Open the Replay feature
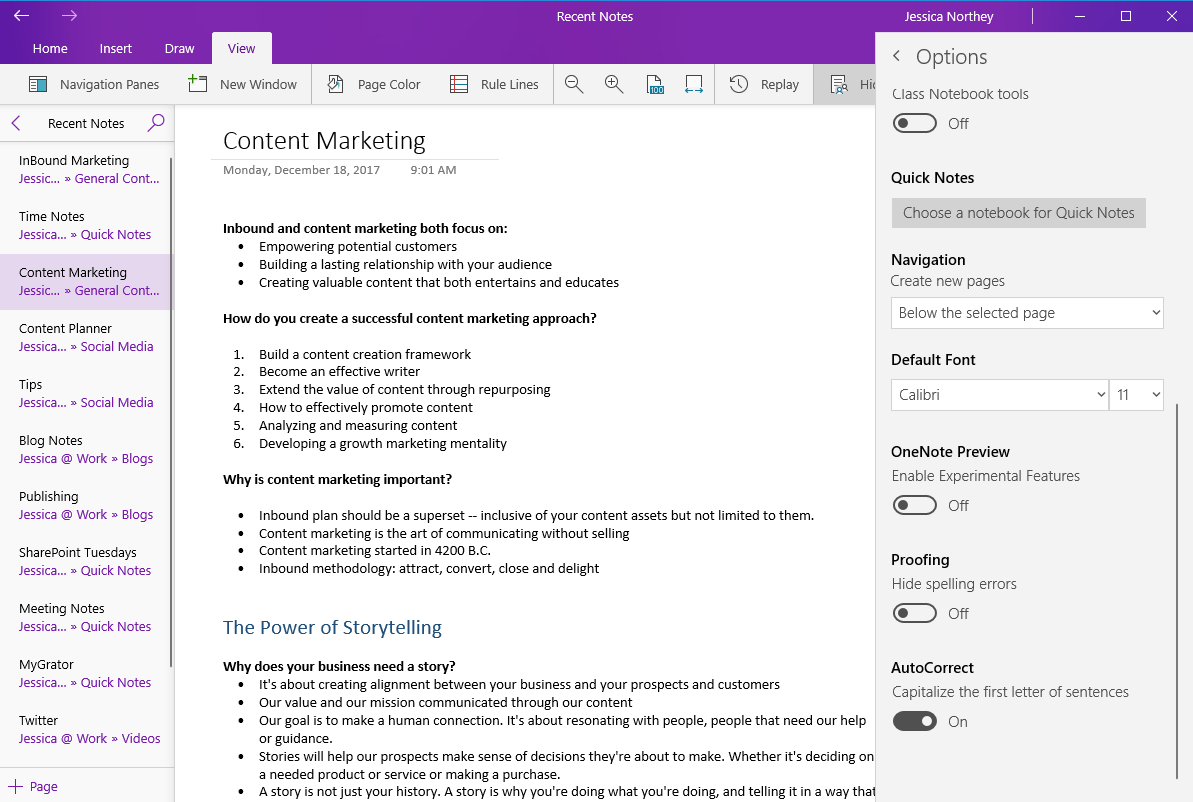 764,84
